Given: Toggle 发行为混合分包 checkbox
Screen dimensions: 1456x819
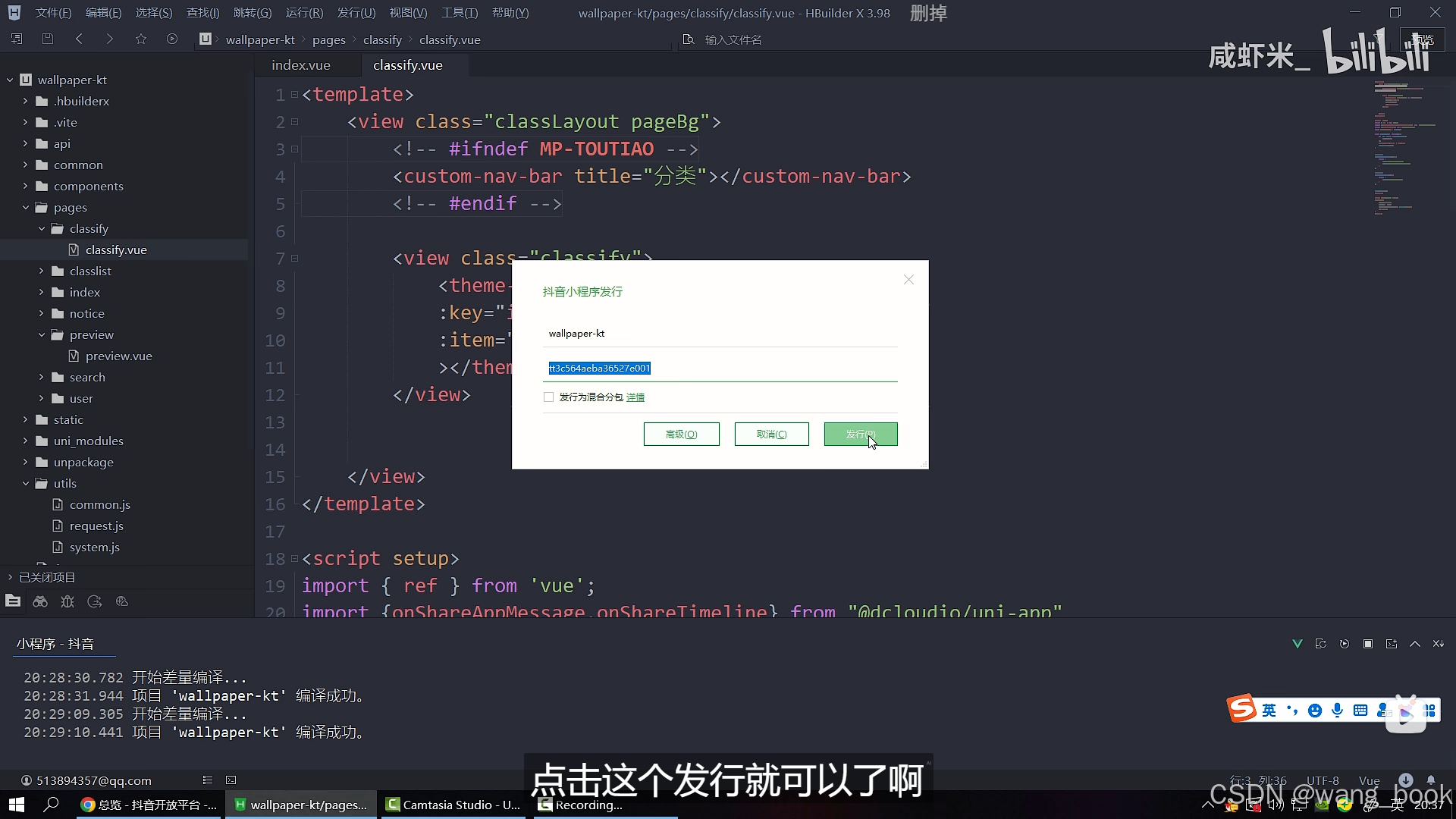Looking at the screenshot, I should [548, 397].
